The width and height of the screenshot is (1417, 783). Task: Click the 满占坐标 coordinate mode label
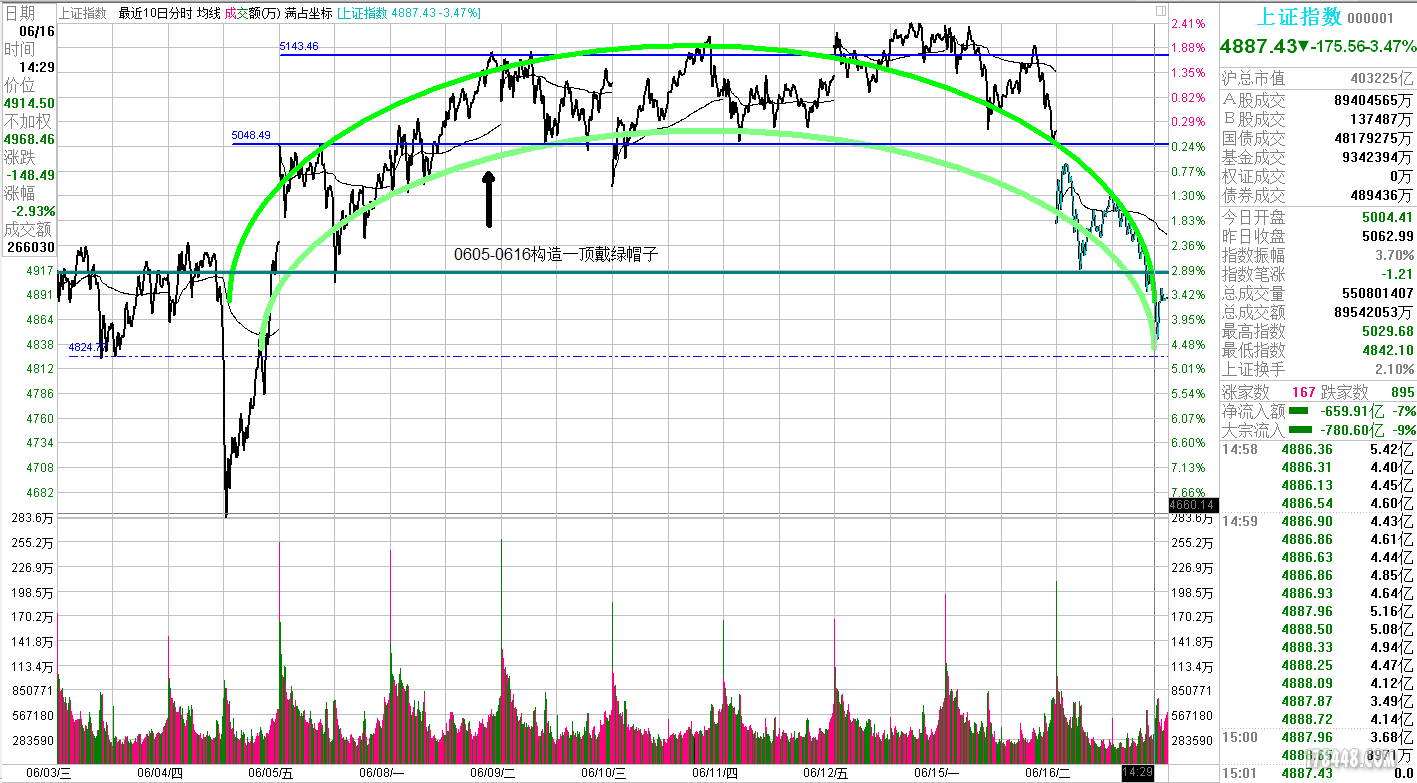pyautogui.click(x=307, y=13)
